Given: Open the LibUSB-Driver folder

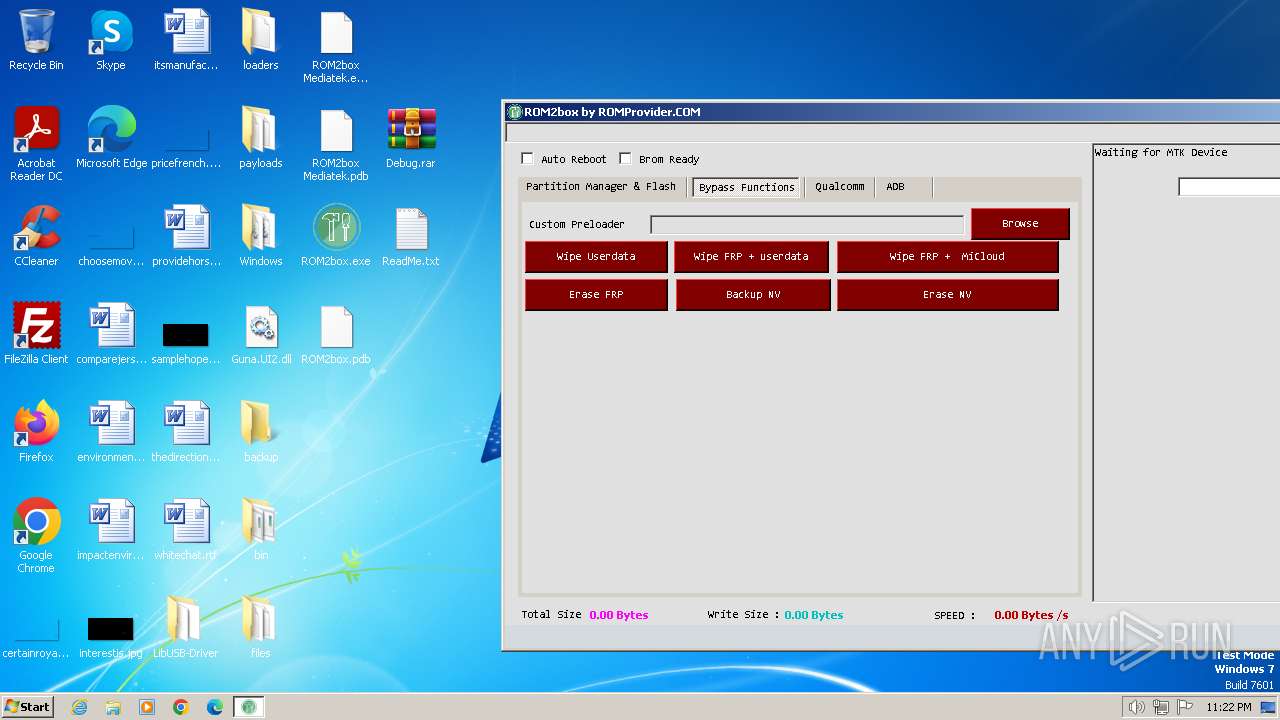Looking at the screenshot, I should coord(186,628).
